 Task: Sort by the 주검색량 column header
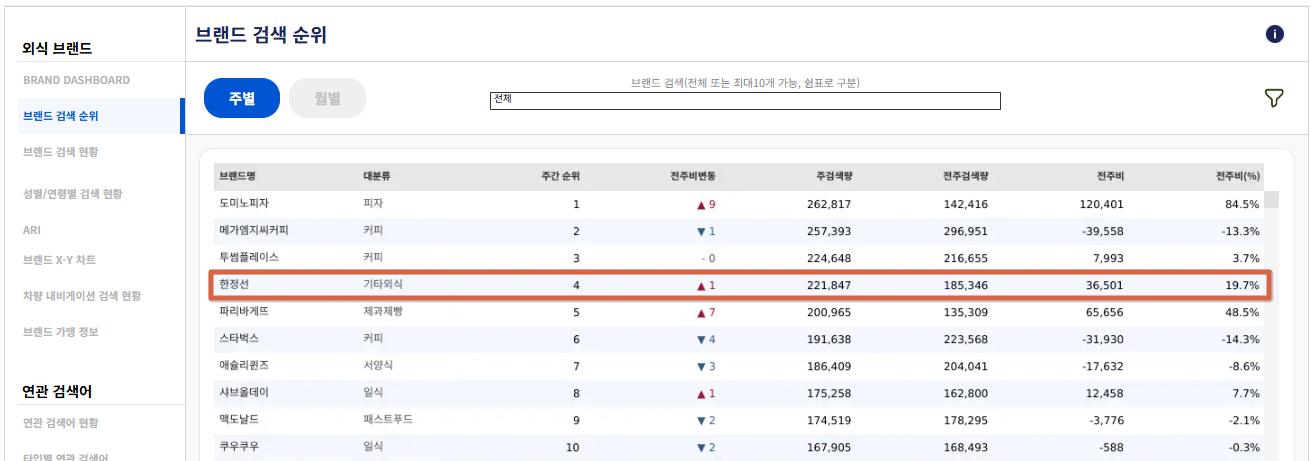[x=834, y=176]
